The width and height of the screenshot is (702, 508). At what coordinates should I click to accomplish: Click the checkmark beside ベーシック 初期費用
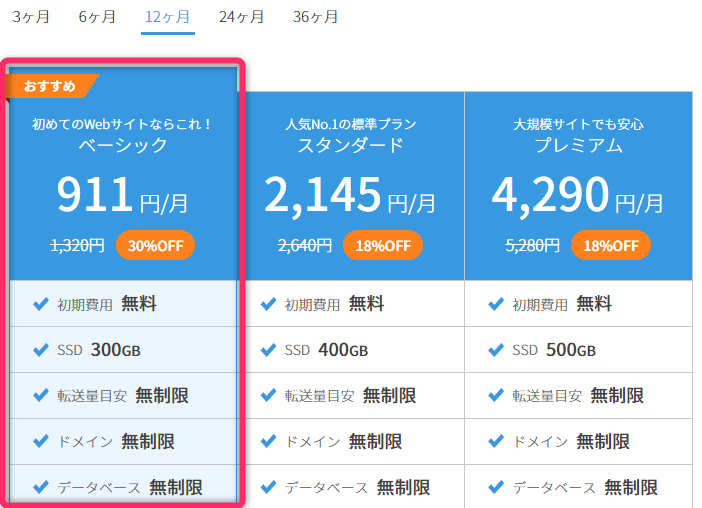[x=41, y=304]
